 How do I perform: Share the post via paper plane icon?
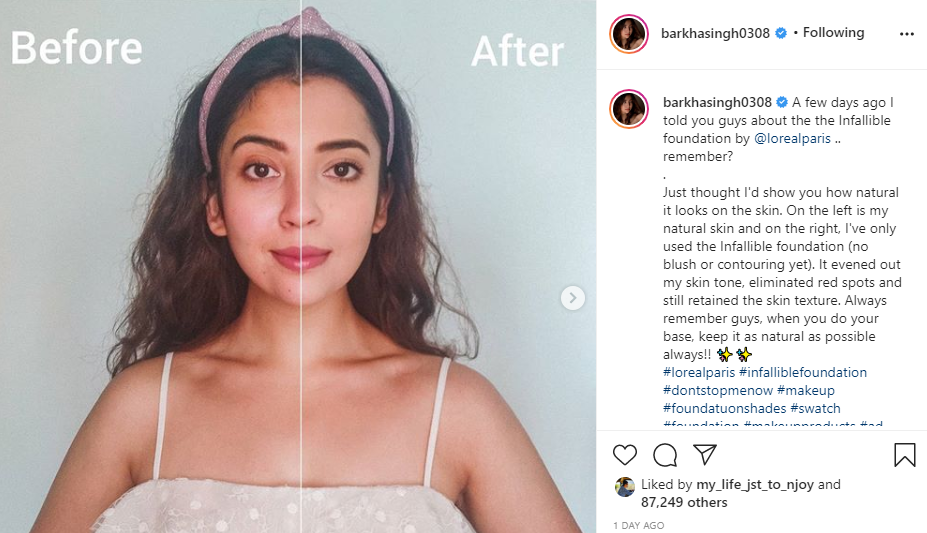[x=705, y=455]
